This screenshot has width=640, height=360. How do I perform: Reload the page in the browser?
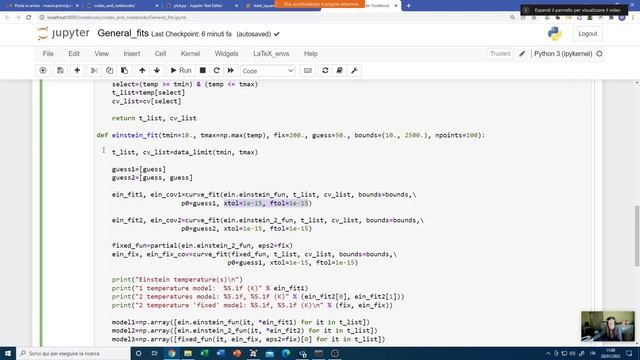[29, 17]
